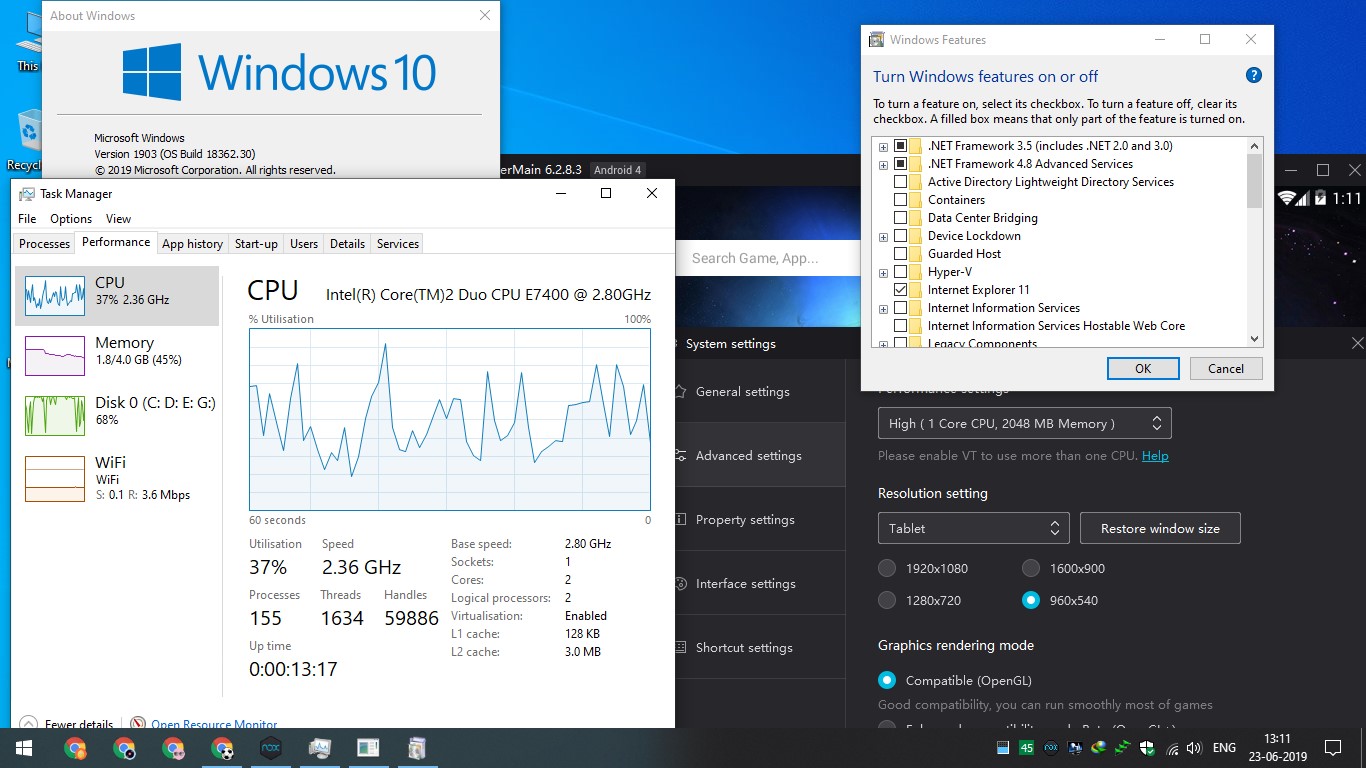
Task: Open Task Manager icon in taskbar
Action: [x=320, y=748]
